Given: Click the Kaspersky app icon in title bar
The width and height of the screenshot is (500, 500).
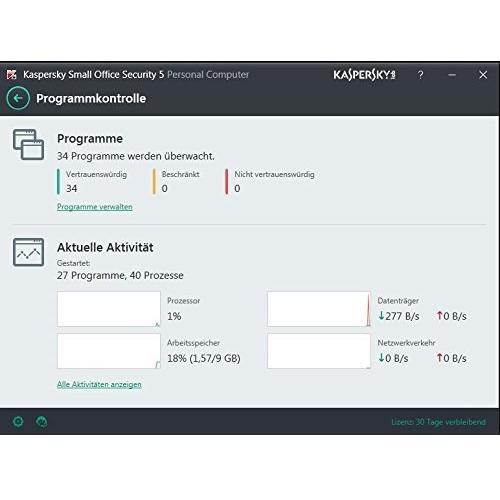Looking at the screenshot, I should tap(12, 75).
